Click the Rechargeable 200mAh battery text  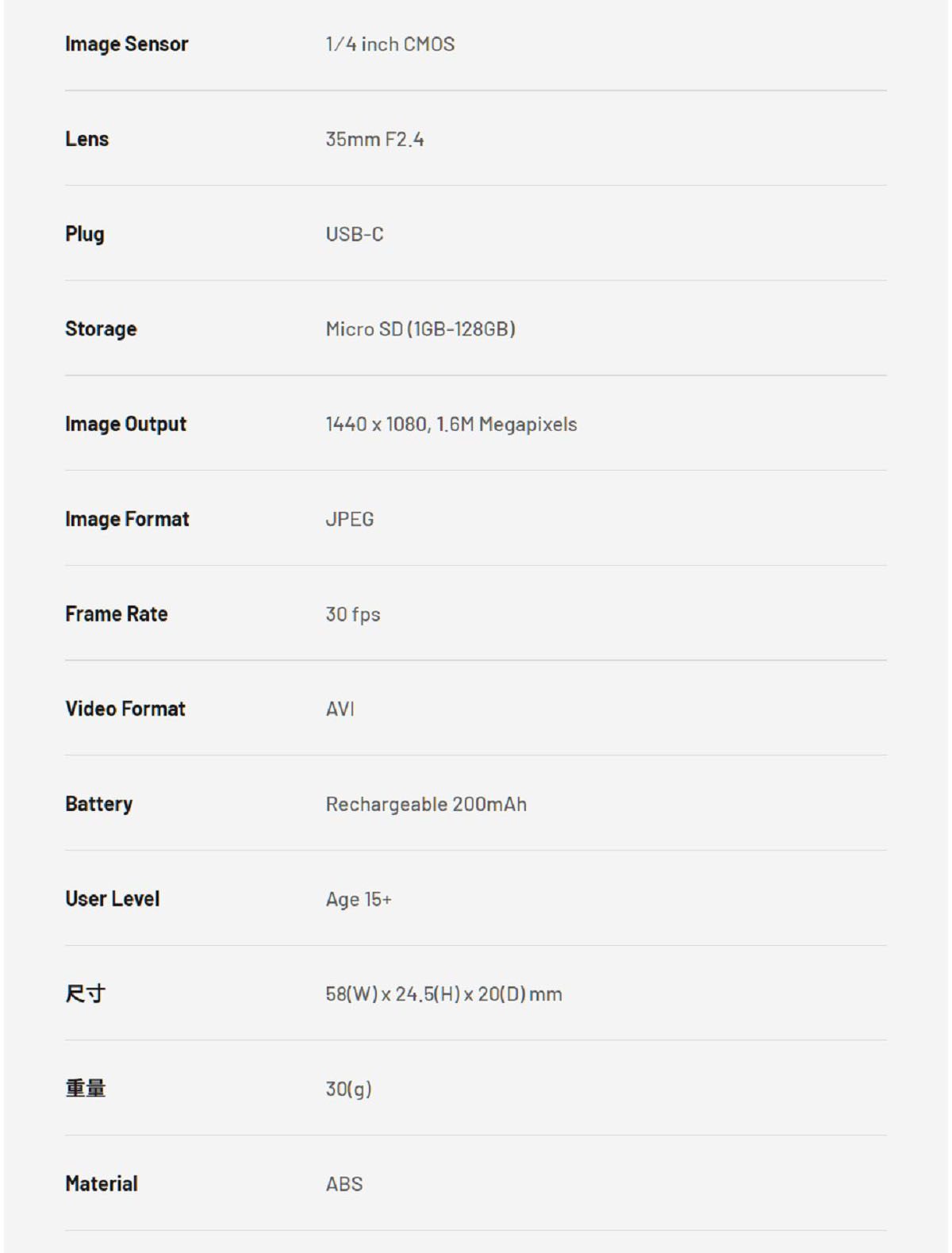click(x=426, y=804)
